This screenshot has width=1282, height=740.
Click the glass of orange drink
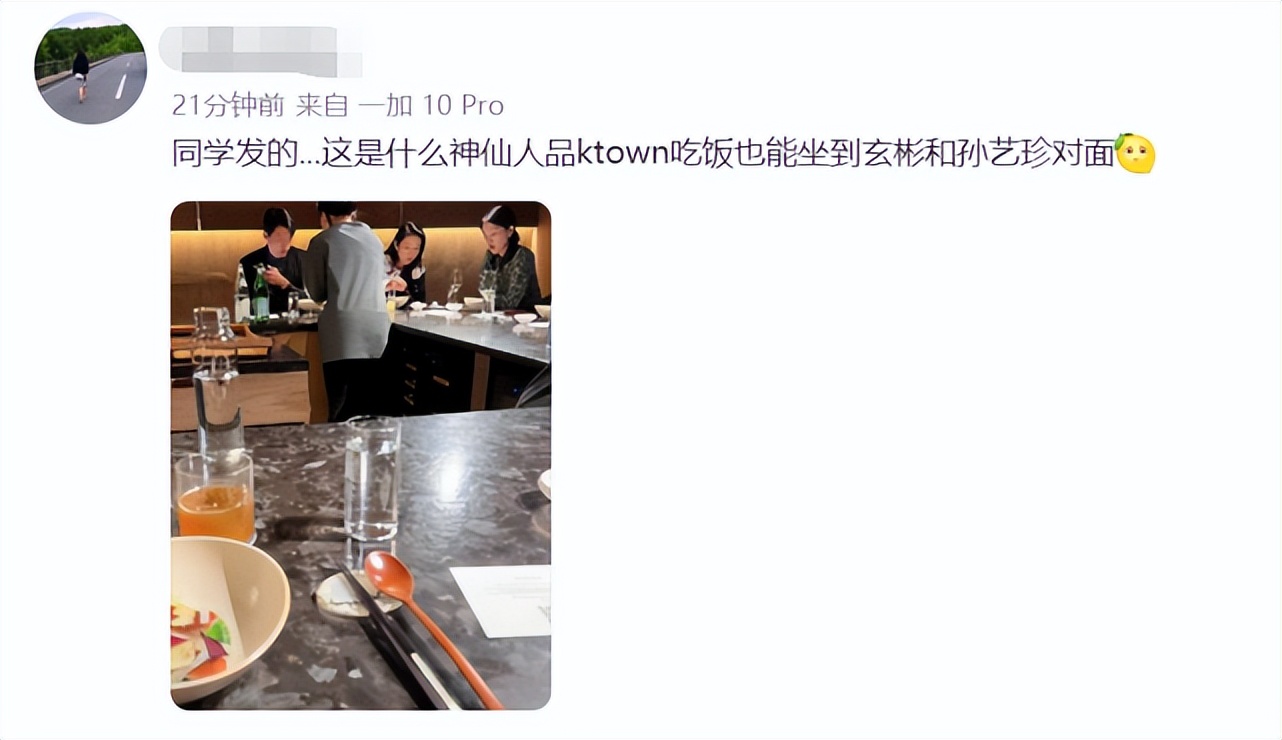tap(215, 497)
